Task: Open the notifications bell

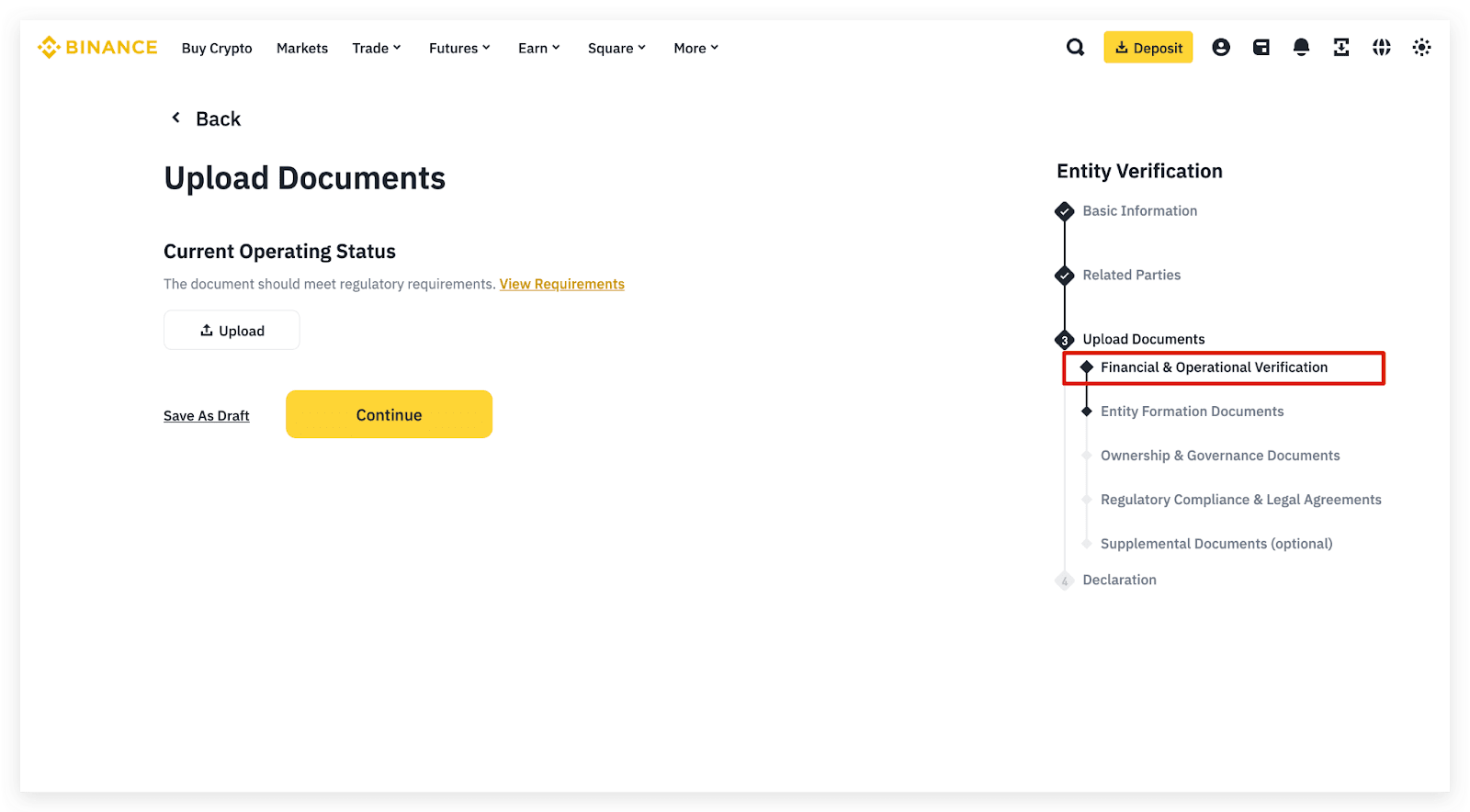Action: point(1301,48)
